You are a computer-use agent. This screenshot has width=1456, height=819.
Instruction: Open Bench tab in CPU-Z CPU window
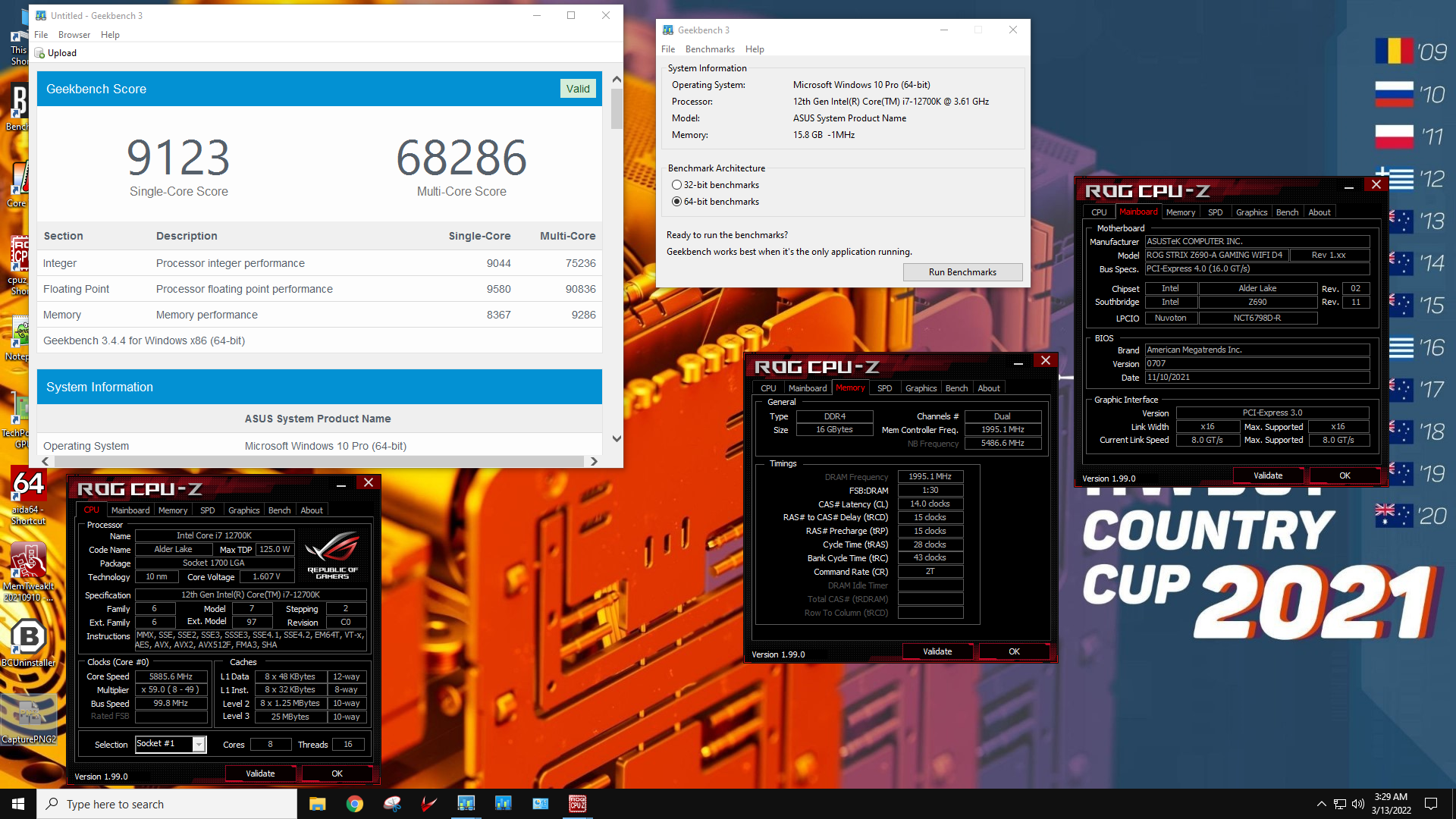279,510
